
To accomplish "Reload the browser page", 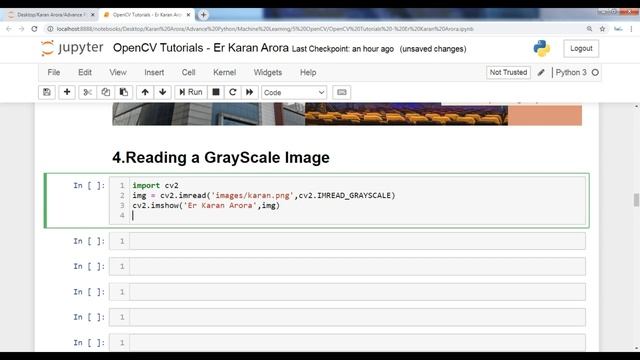I will coord(34,29).
